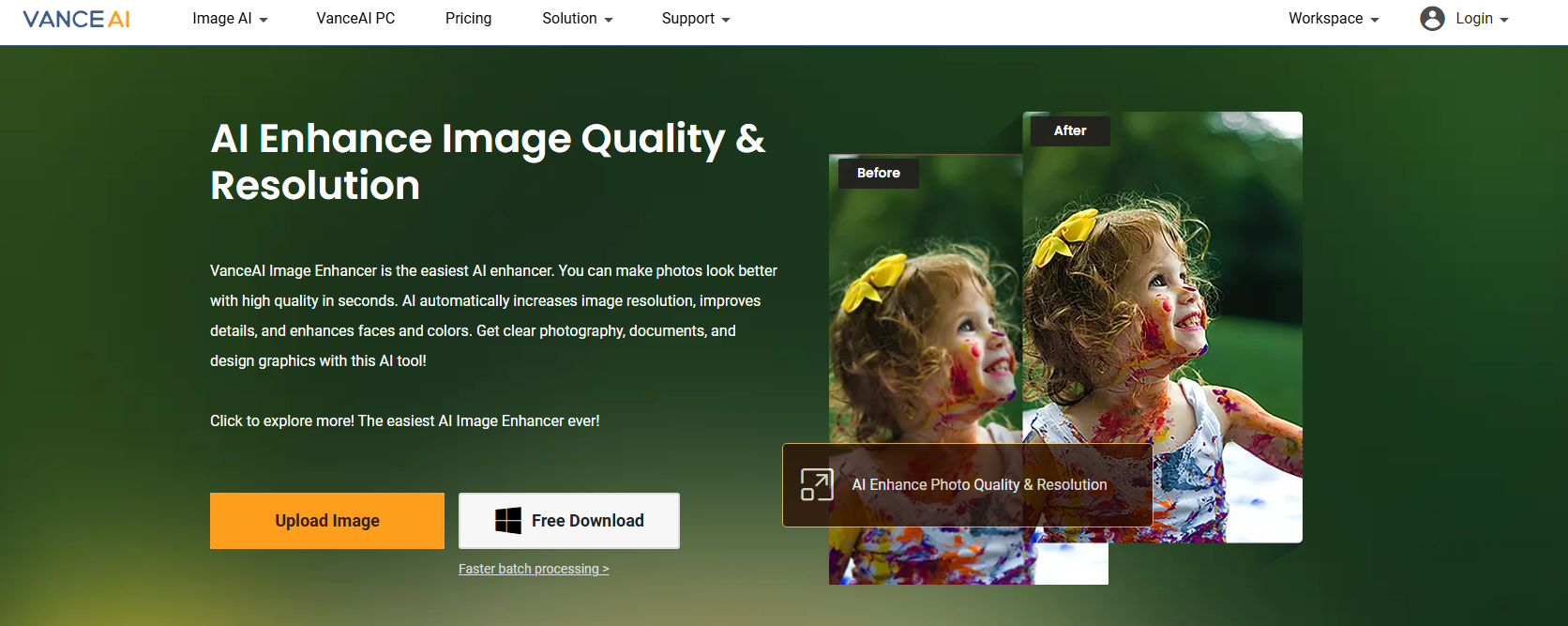Click the Upload Image button
Viewport: 1568px width, 626px height.
coord(327,521)
